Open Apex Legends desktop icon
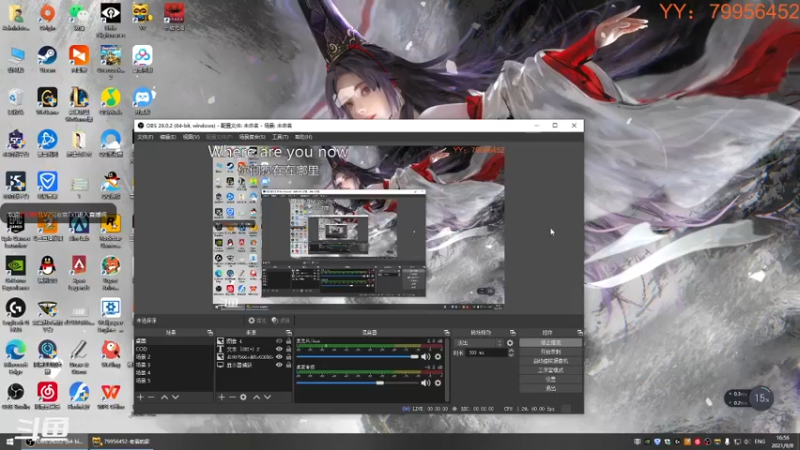The height and width of the screenshot is (450, 800). tap(79, 273)
